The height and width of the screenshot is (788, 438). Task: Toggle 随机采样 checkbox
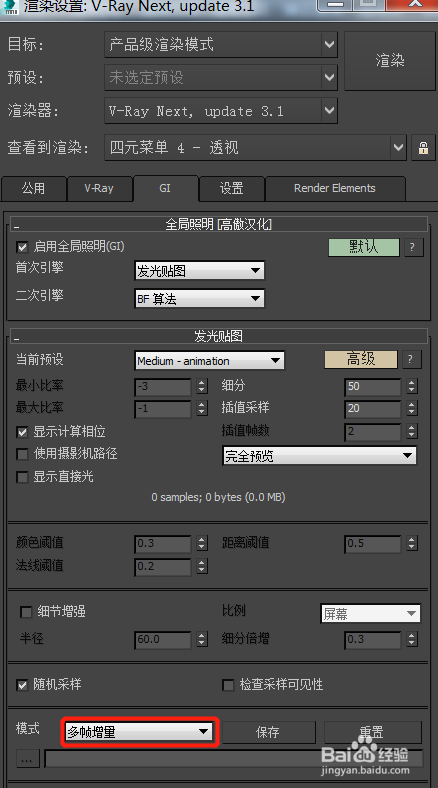point(22,684)
